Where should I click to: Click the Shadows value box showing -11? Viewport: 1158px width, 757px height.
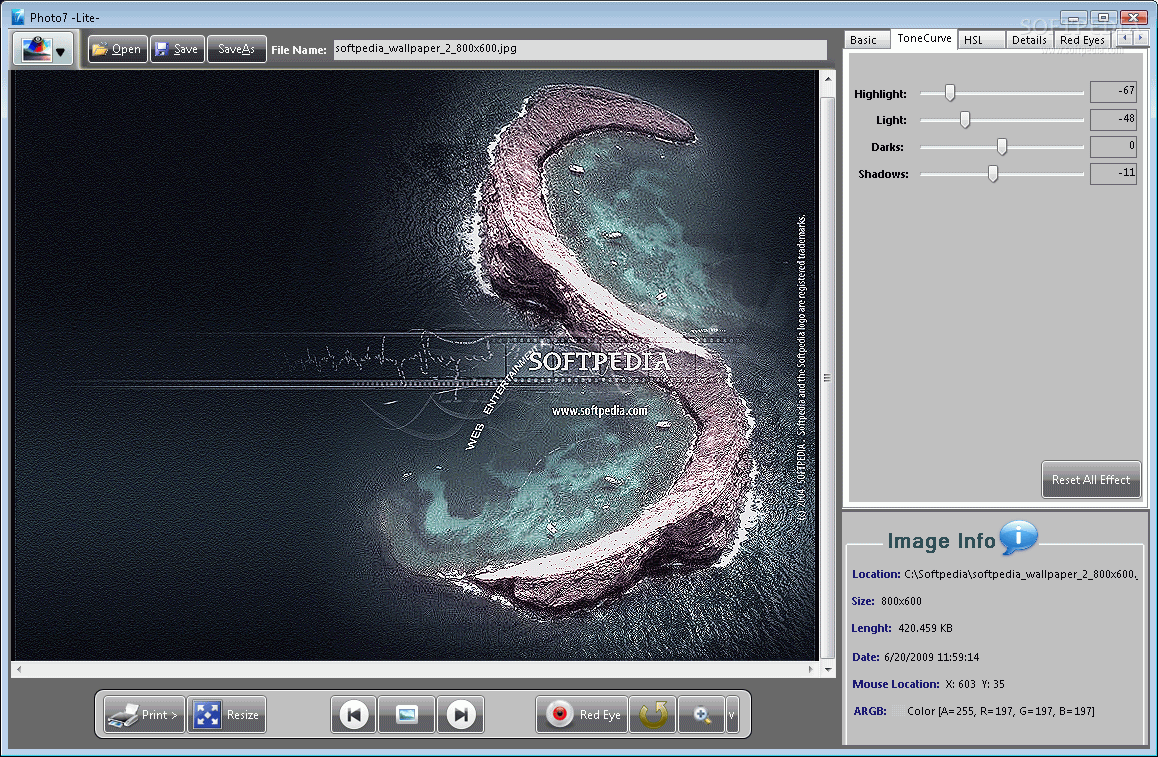point(1113,173)
